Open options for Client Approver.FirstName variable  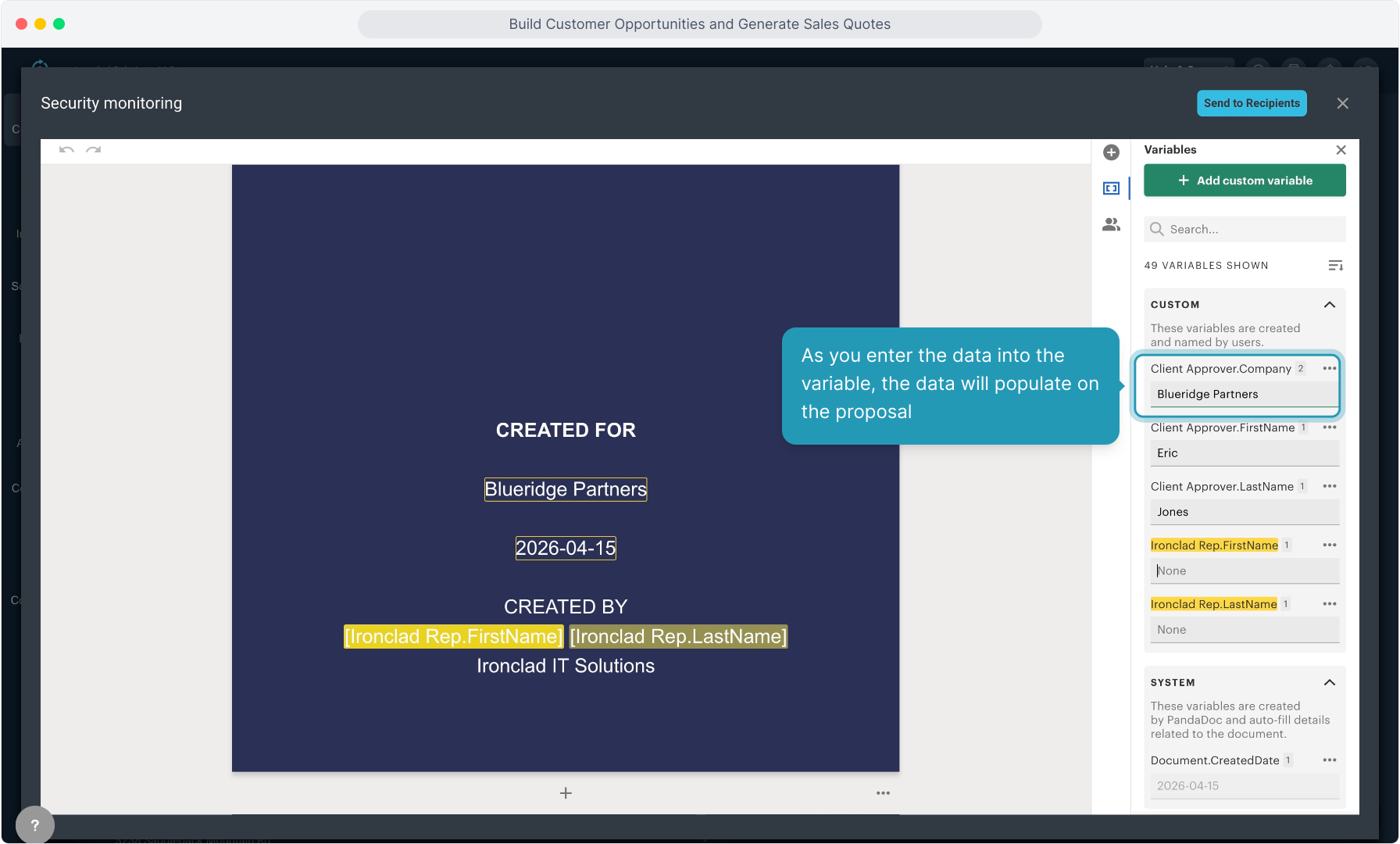coord(1330,427)
